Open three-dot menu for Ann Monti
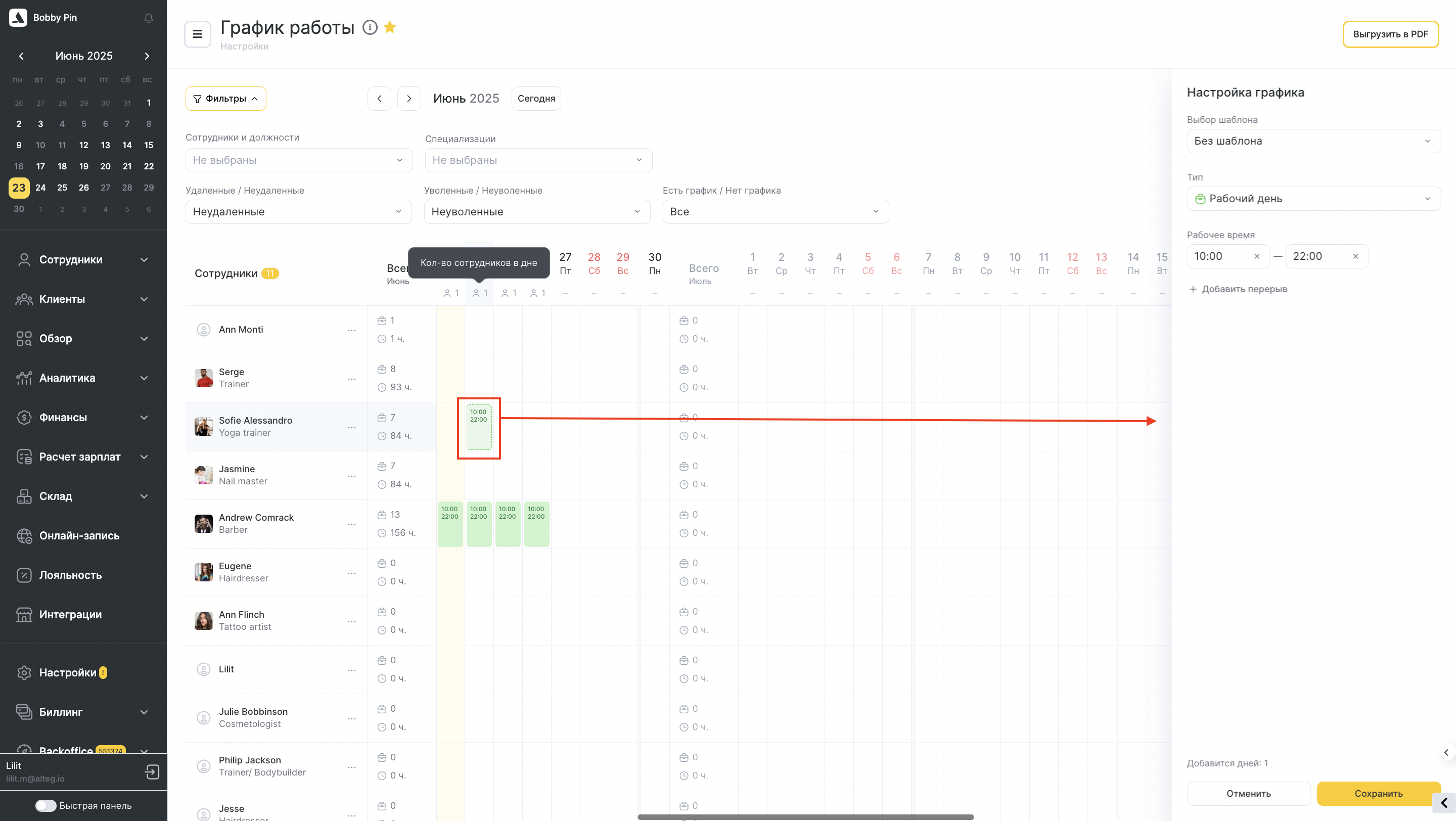Screen dimensions: 1456x821 coord(351,330)
